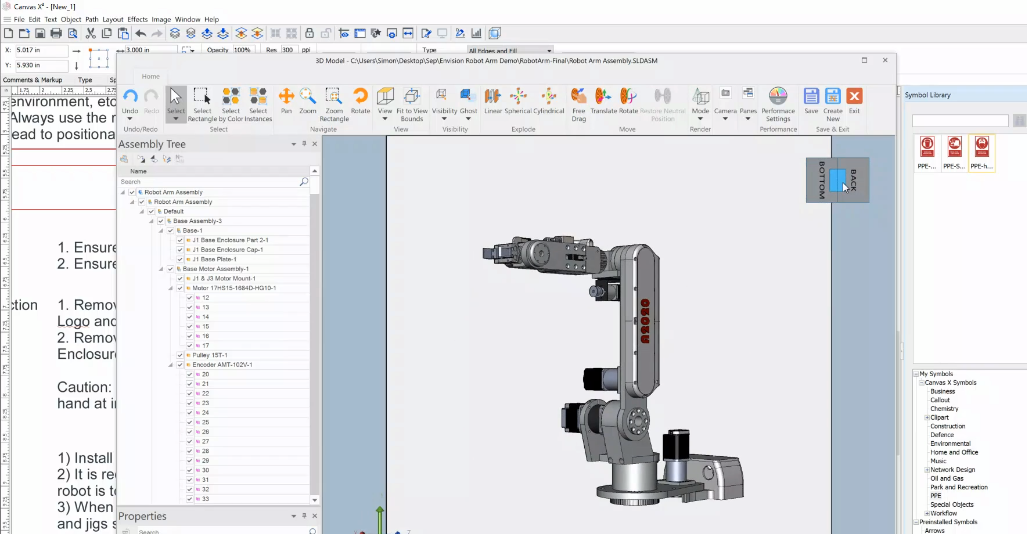Toggle the Pulley 15T-1 checkbox
Image resolution: width=1027 pixels, height=534 pixels.
pyautogui.click(x=180, y=355)
